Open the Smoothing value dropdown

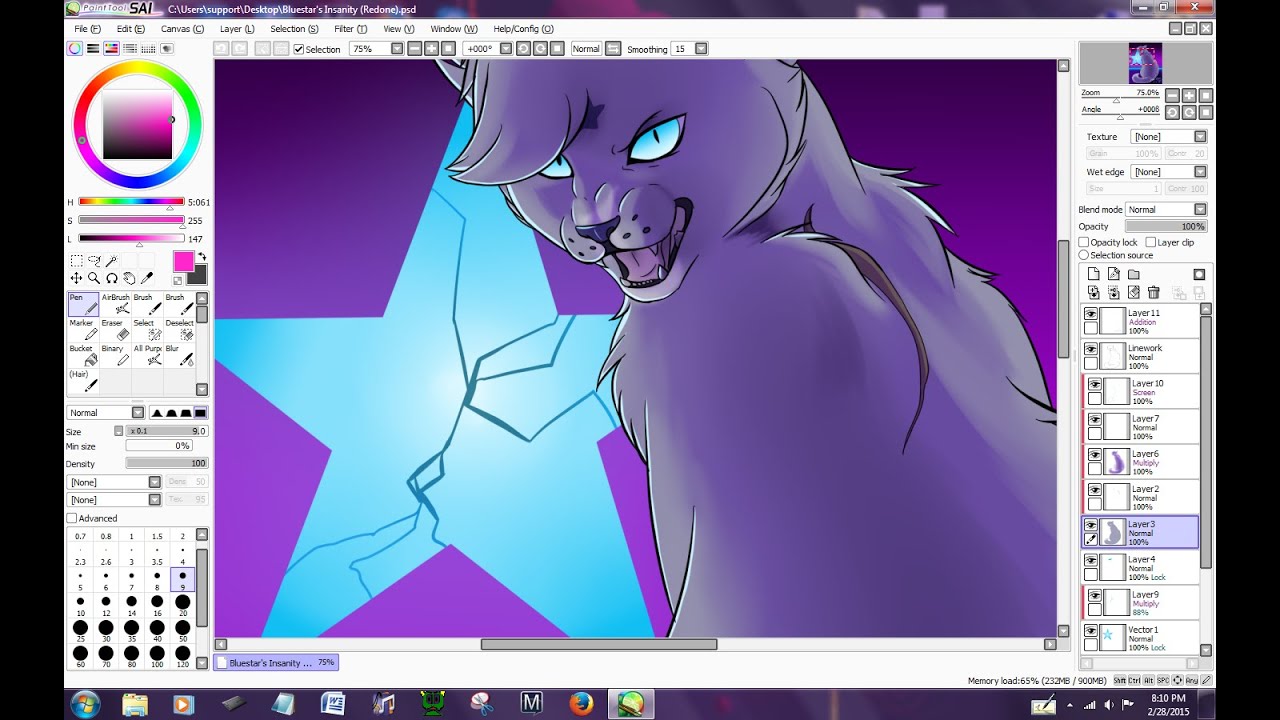pos(701,48)
